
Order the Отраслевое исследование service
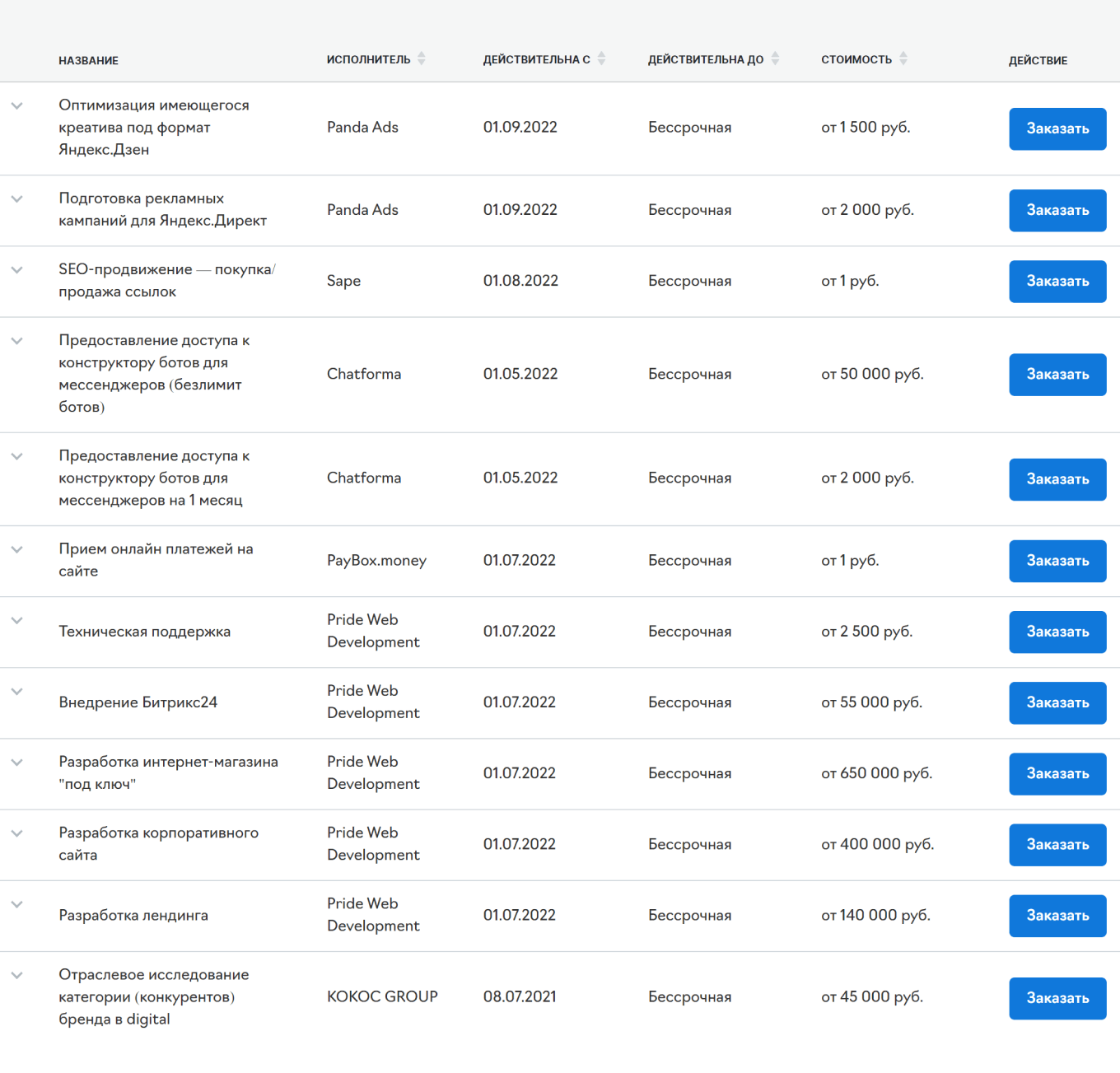coord(1057,998)
